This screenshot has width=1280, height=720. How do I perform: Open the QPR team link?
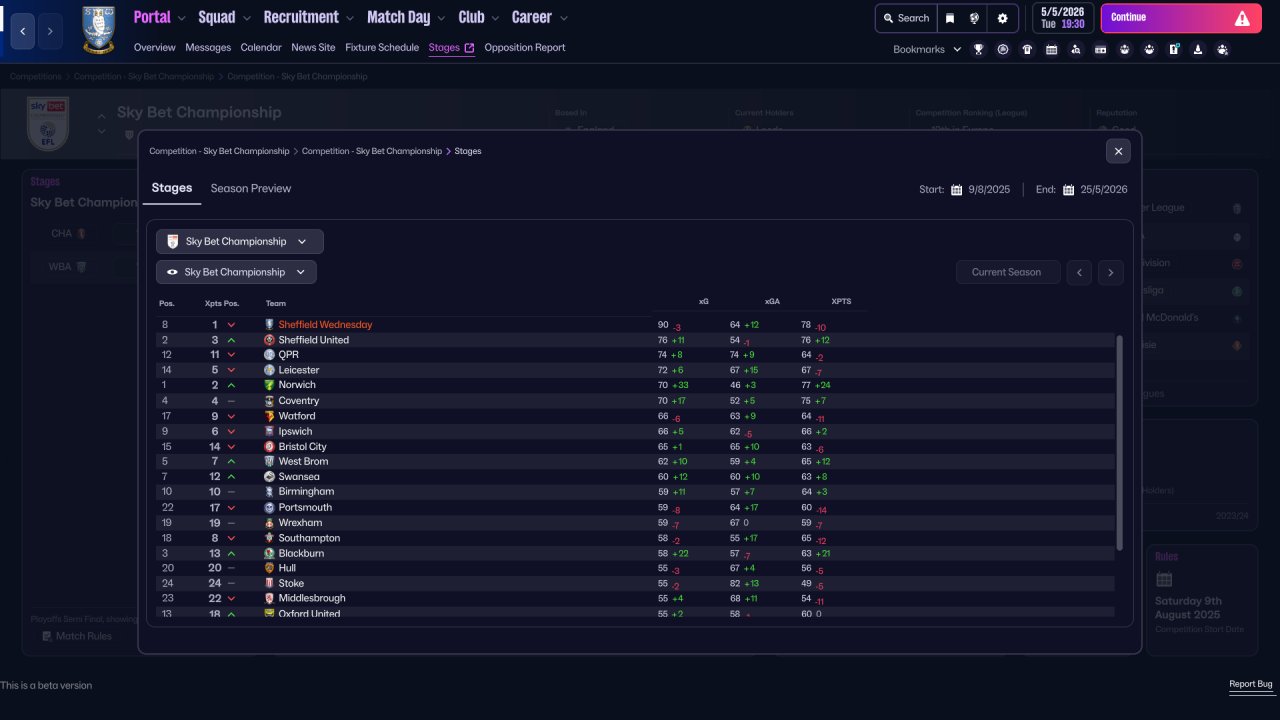pyautogui.click(x=288, y=355)
